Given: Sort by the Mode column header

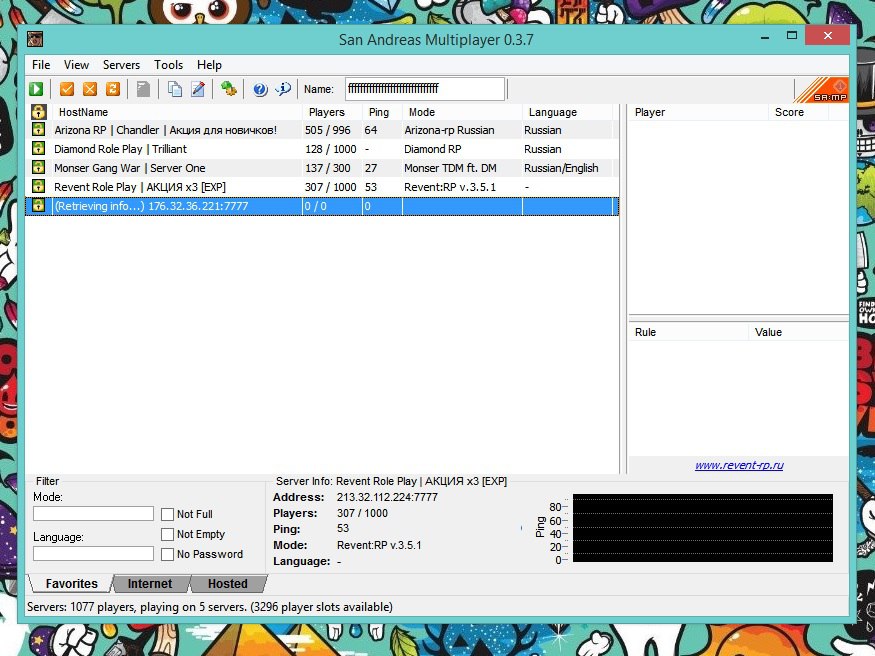Looking at the screenshot, I should pyautogui.click(x=462, y=112).
